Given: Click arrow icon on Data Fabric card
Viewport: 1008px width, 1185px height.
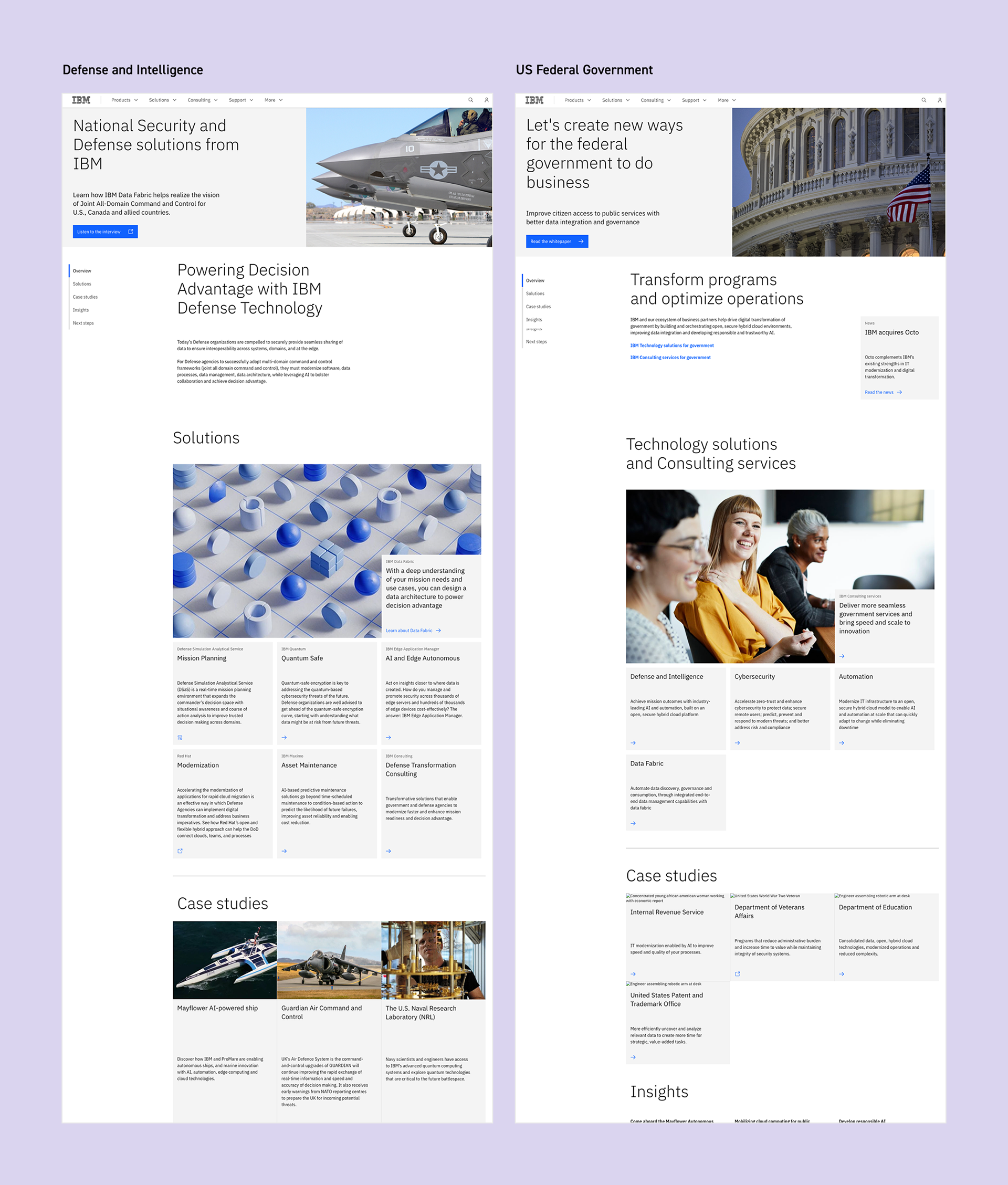Looking at the screenshot, I should [x=633, y=823].
